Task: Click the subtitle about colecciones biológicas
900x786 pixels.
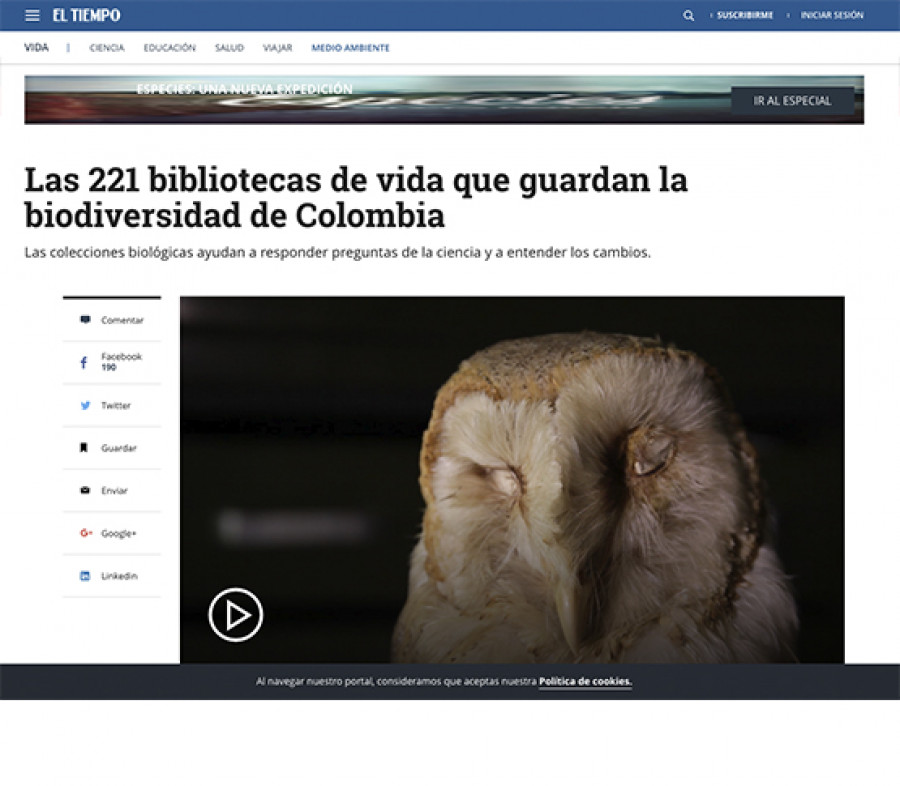Action: tap(338, 253)
